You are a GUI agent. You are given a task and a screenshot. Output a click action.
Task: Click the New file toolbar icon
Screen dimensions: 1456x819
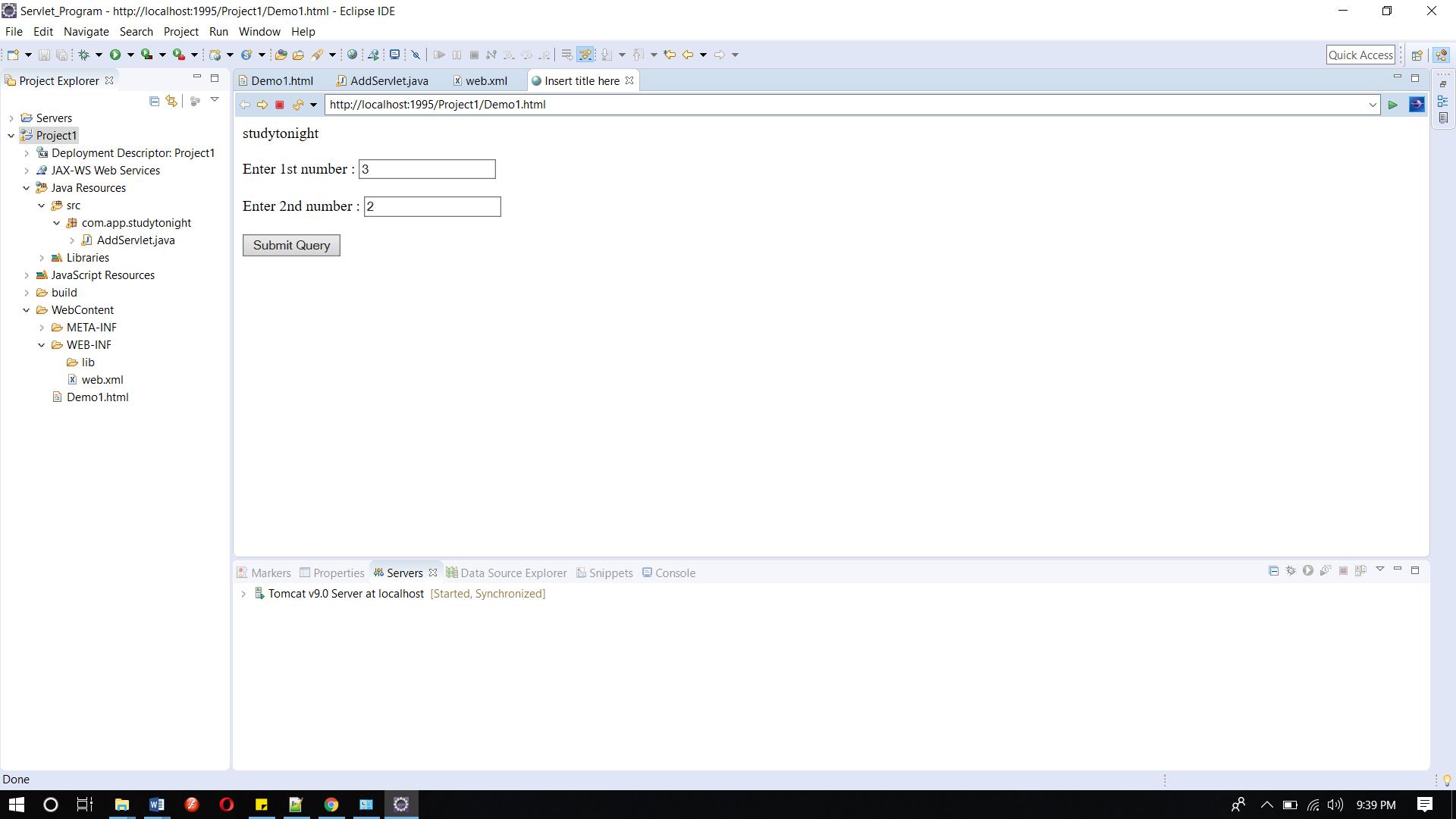pos(12,55)
